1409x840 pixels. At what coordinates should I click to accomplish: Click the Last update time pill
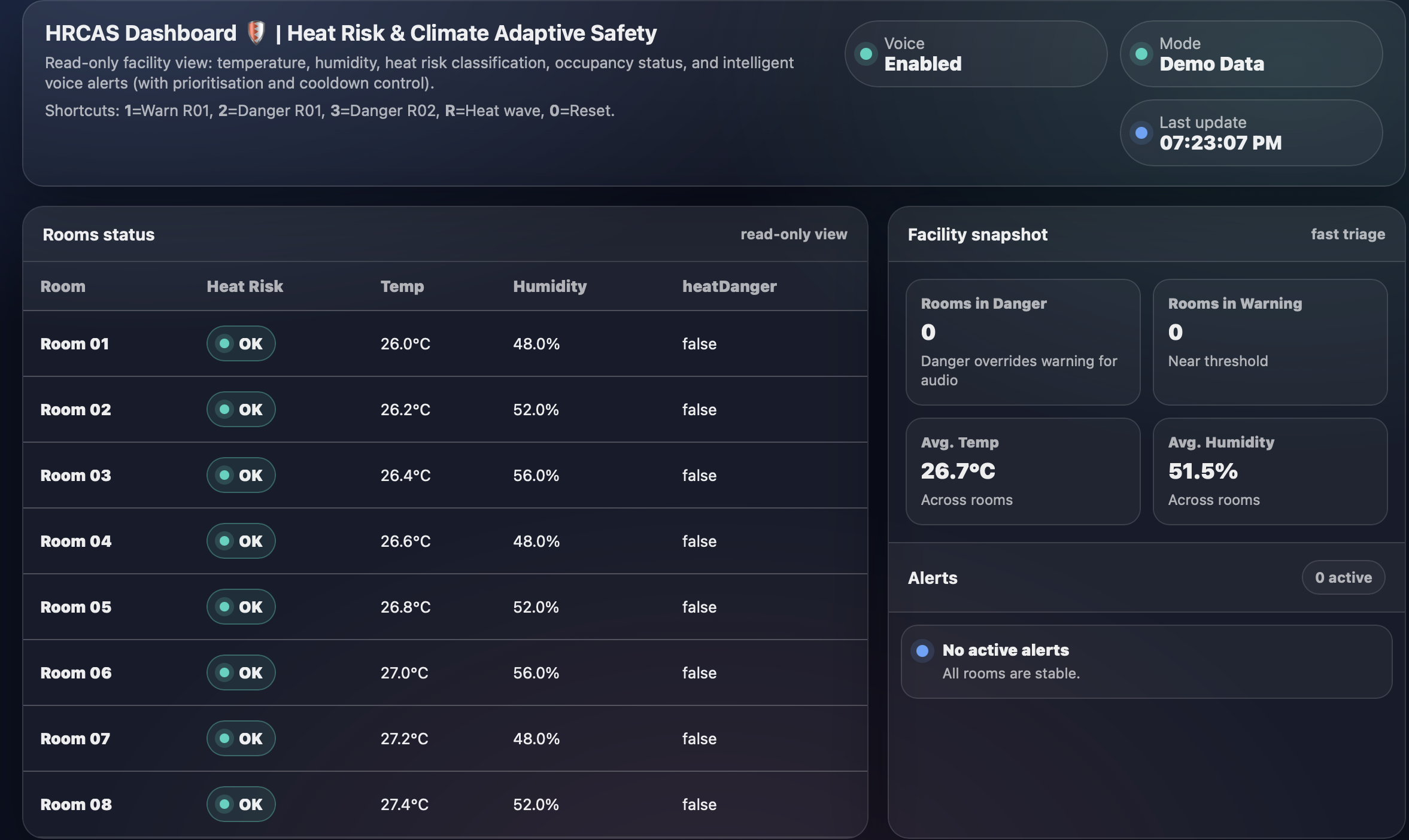click(x=1251, y=133)
